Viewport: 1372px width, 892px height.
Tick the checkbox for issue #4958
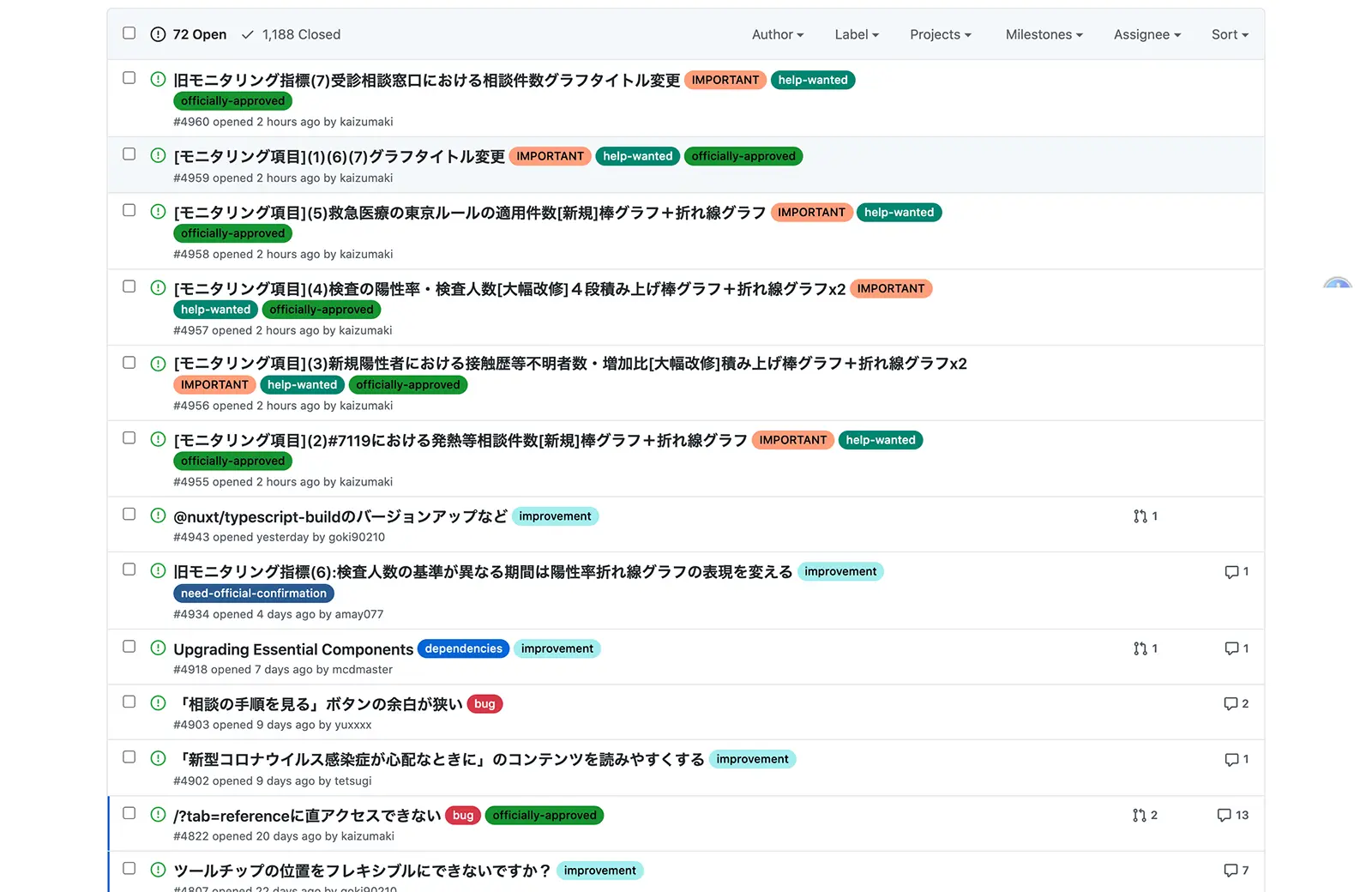[x=129, y=210]
